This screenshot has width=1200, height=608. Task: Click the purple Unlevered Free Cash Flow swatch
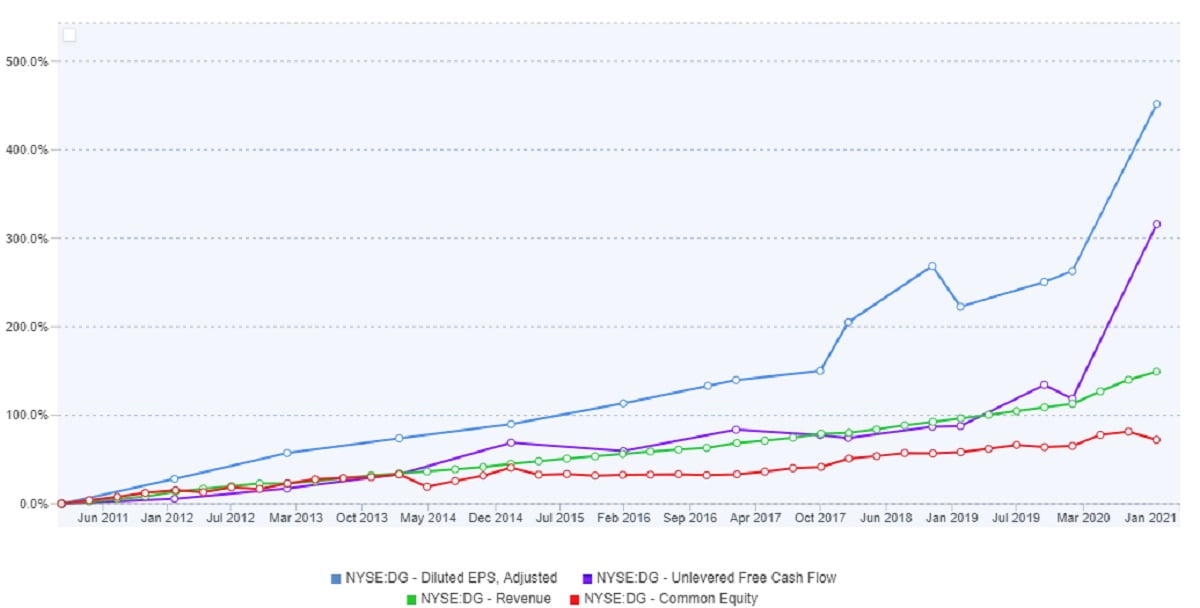[x=588, y=578]
